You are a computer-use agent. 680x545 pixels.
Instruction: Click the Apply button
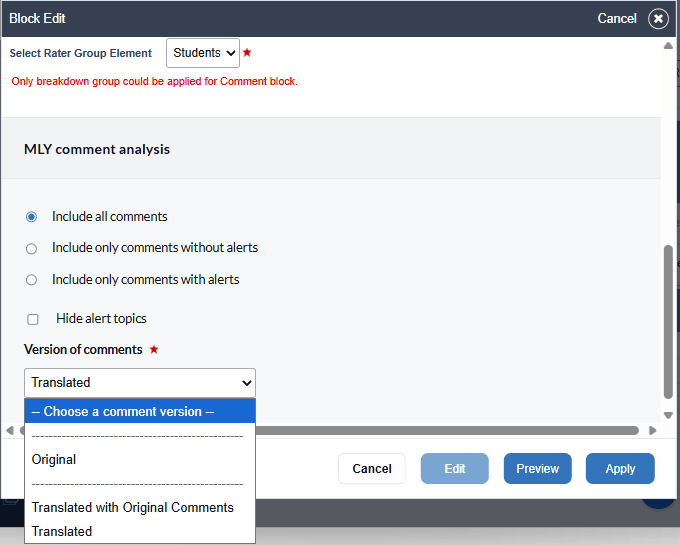coord(620,469)
